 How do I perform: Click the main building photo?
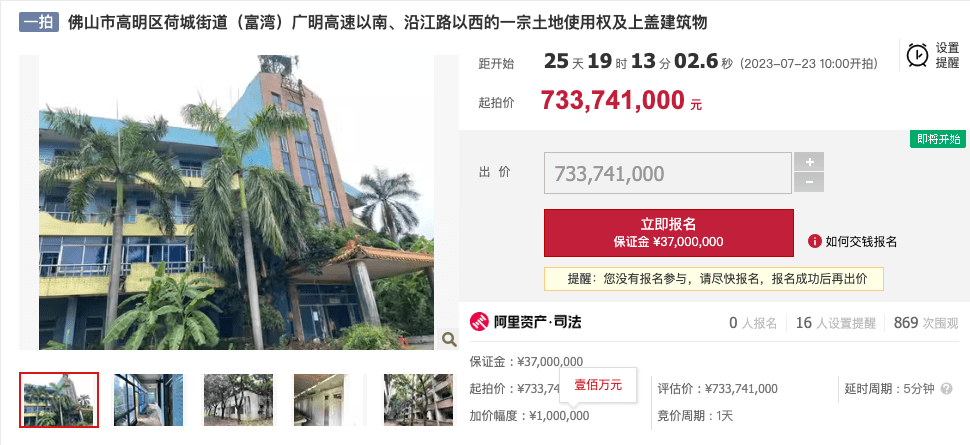coord(236,202)
